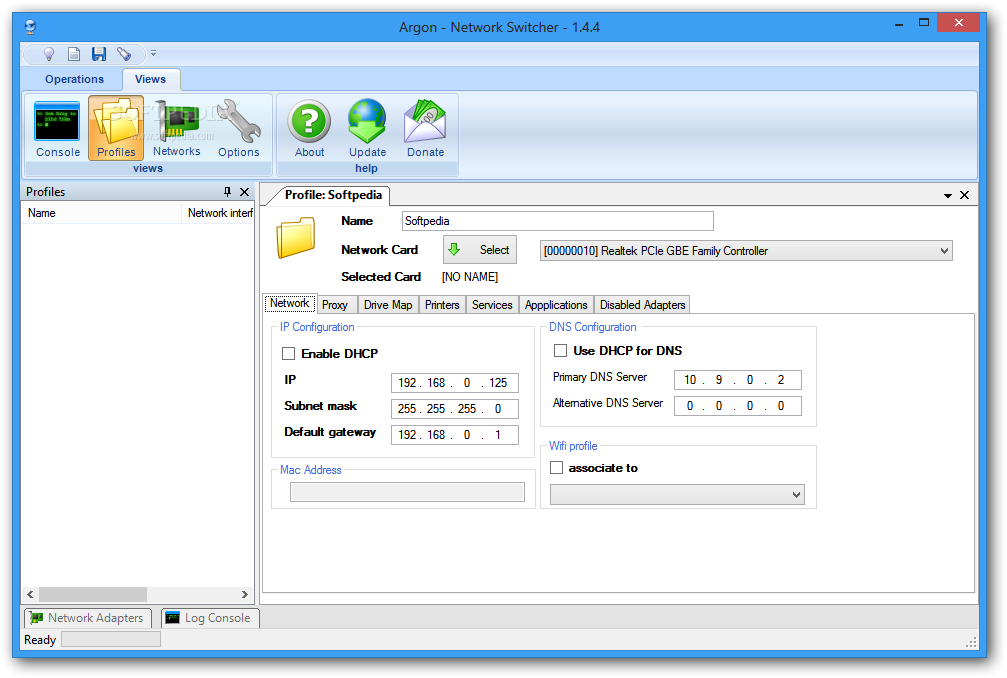
Task: Expand the Wifi profile dropdown
Action: [796, 494]
